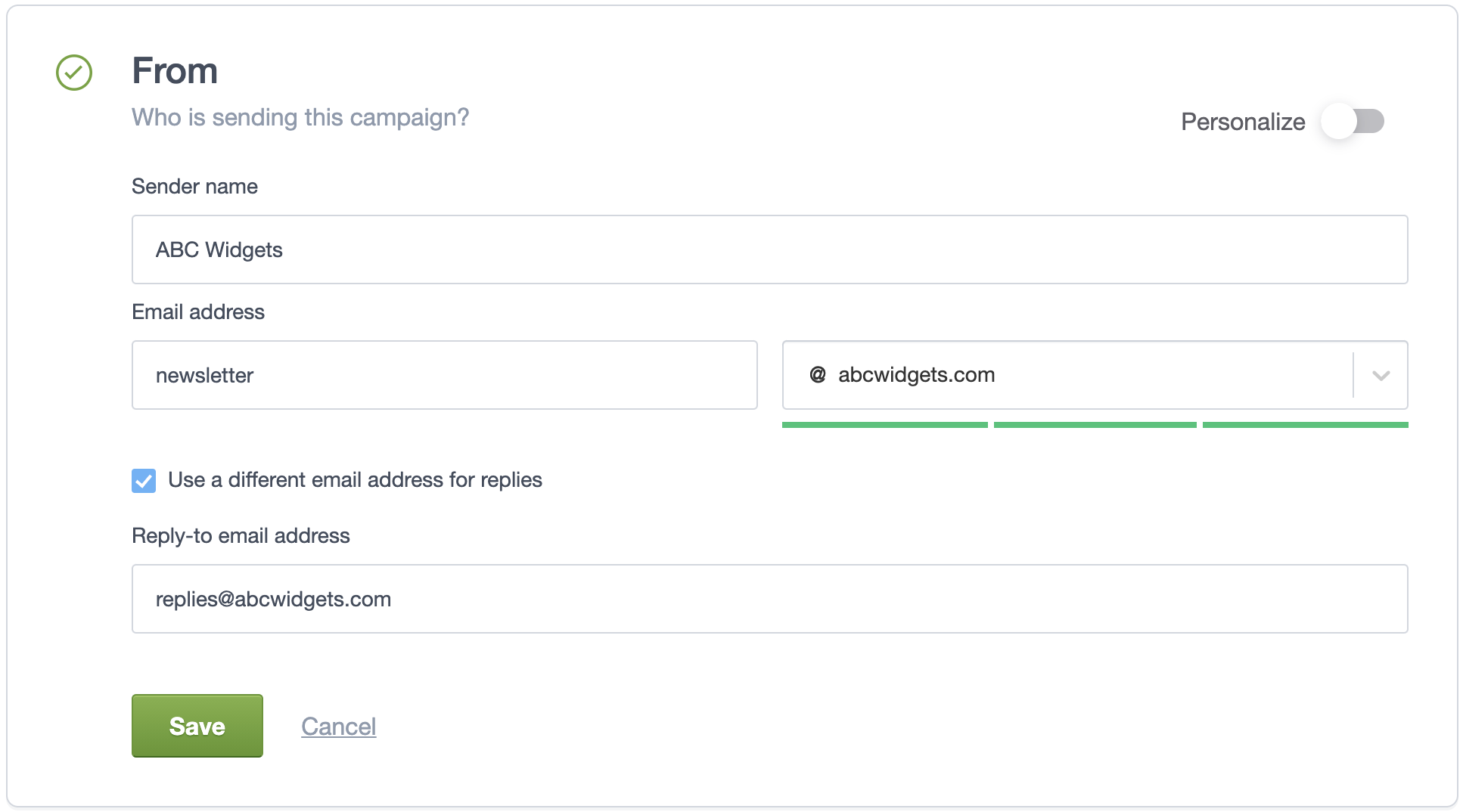
Task: Click the first green domain status bar segment
Action: 884,425
